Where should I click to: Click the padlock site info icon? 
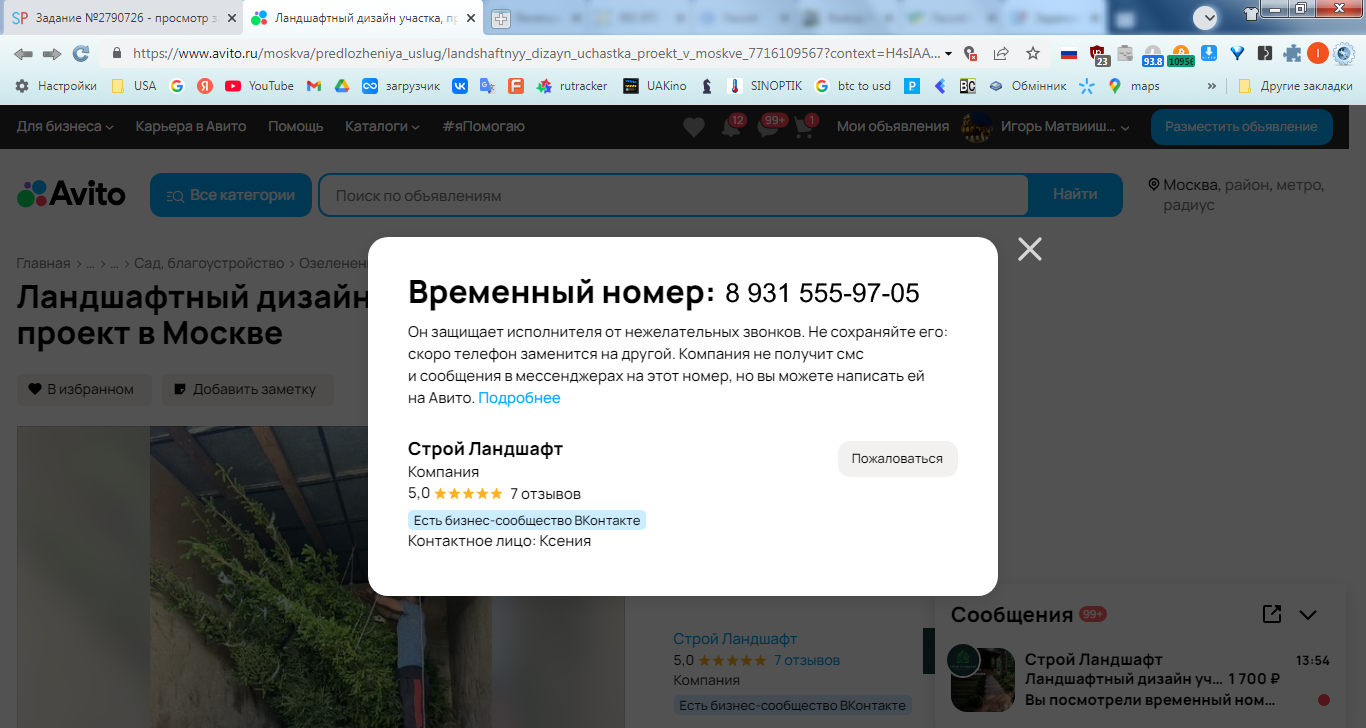pyautogui.click(x=116, y=54)
